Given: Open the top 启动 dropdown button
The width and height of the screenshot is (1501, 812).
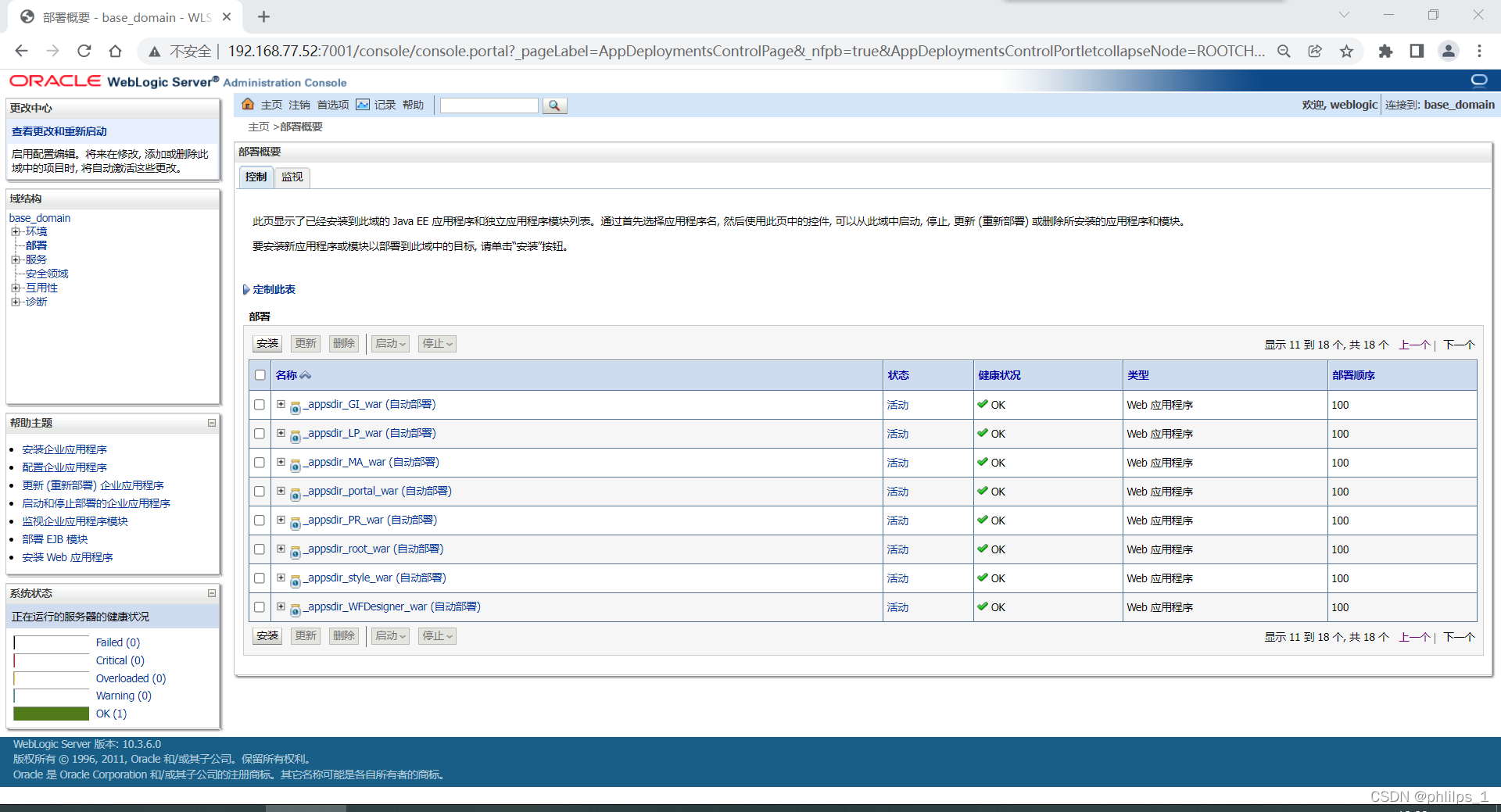Looking at the screenshot, I should pyautogui.click(x=390, y=344).
